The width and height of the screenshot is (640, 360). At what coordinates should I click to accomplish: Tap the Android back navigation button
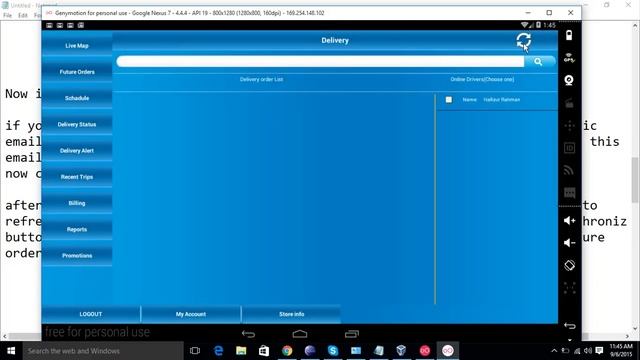point(248,334)
